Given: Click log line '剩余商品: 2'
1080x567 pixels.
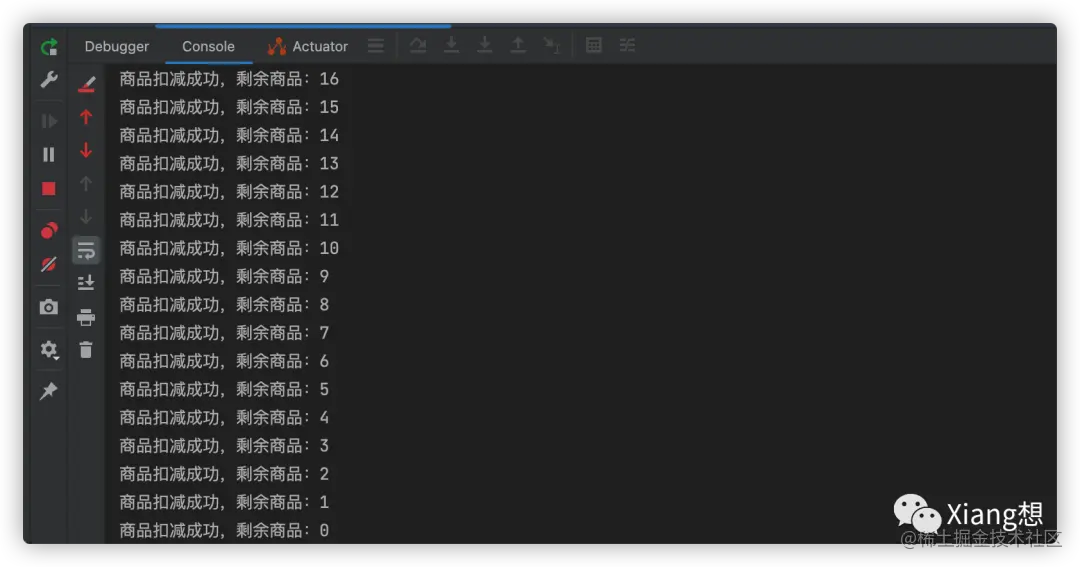Looking at the screenshot, I should [225, 475].
